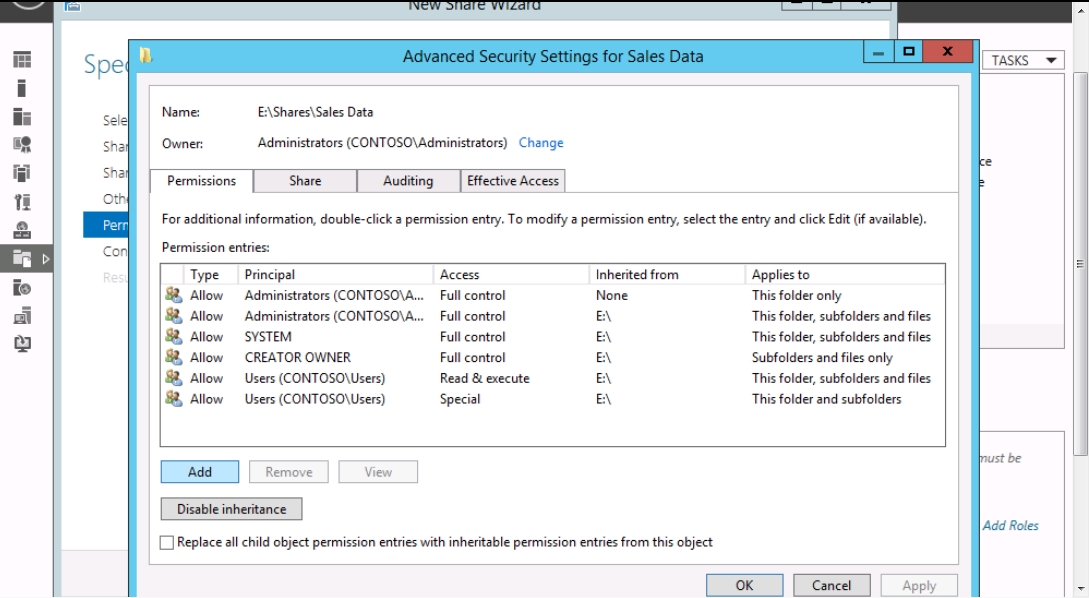The image size is (1089, 598).
Task: Click the Disable inheritance button
Action: tap(231, 509)
